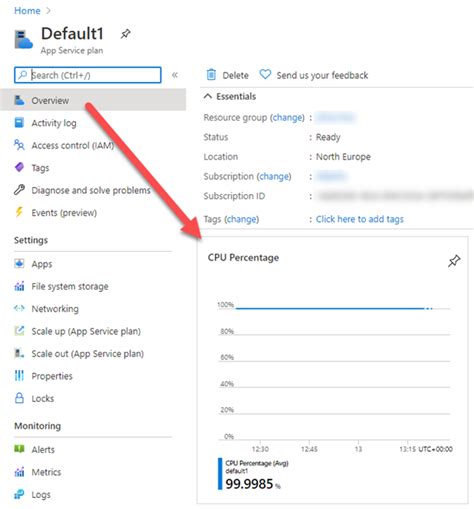Click the Apps icon under Settings
Screen dimensions: 474x509
pos(19,264)
